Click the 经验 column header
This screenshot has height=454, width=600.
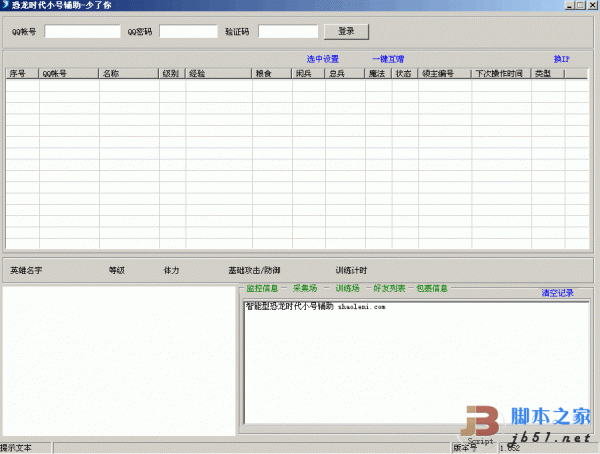218,73
